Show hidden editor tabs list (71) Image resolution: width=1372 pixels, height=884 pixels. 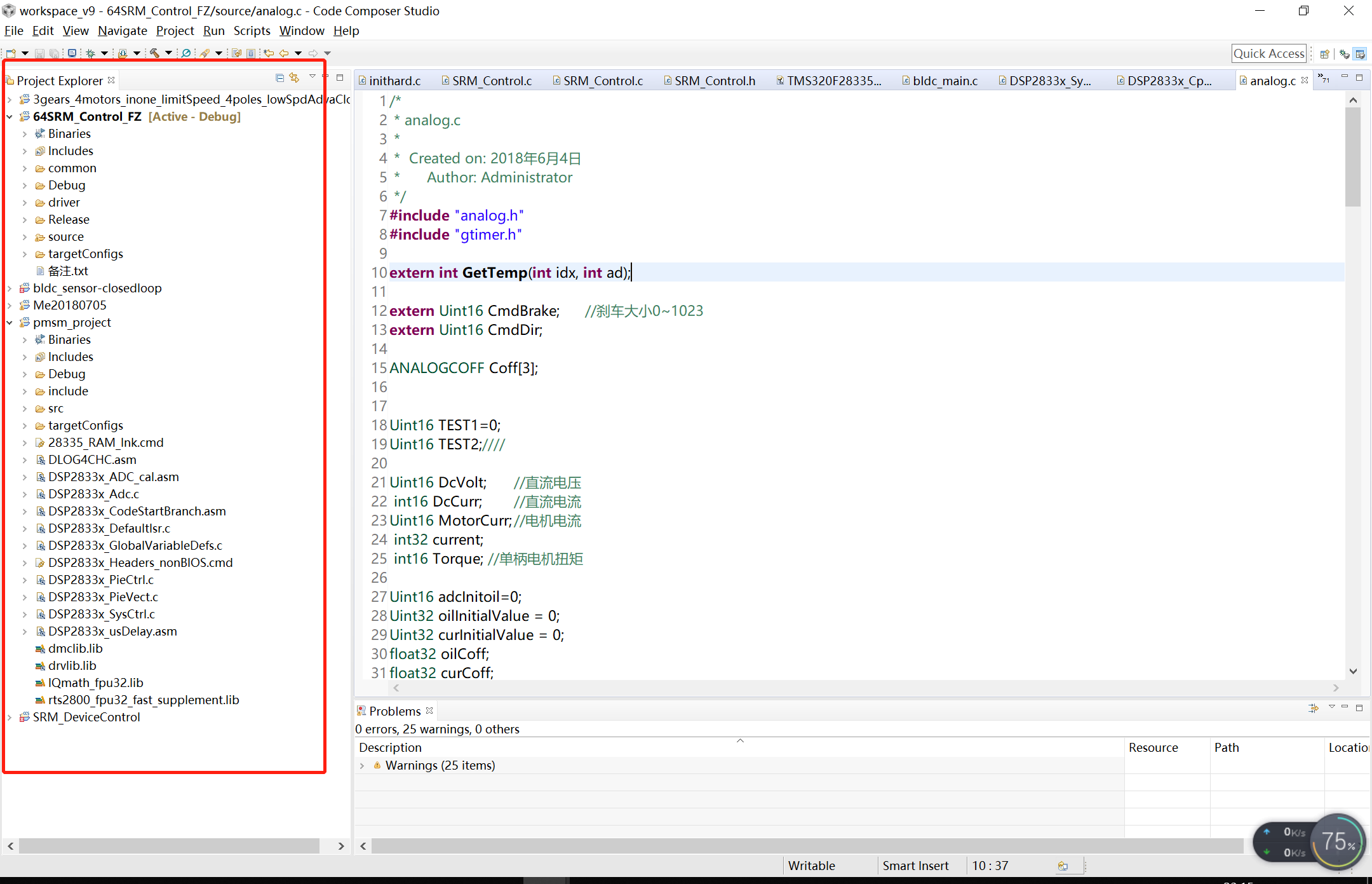tap(1324, 79)
